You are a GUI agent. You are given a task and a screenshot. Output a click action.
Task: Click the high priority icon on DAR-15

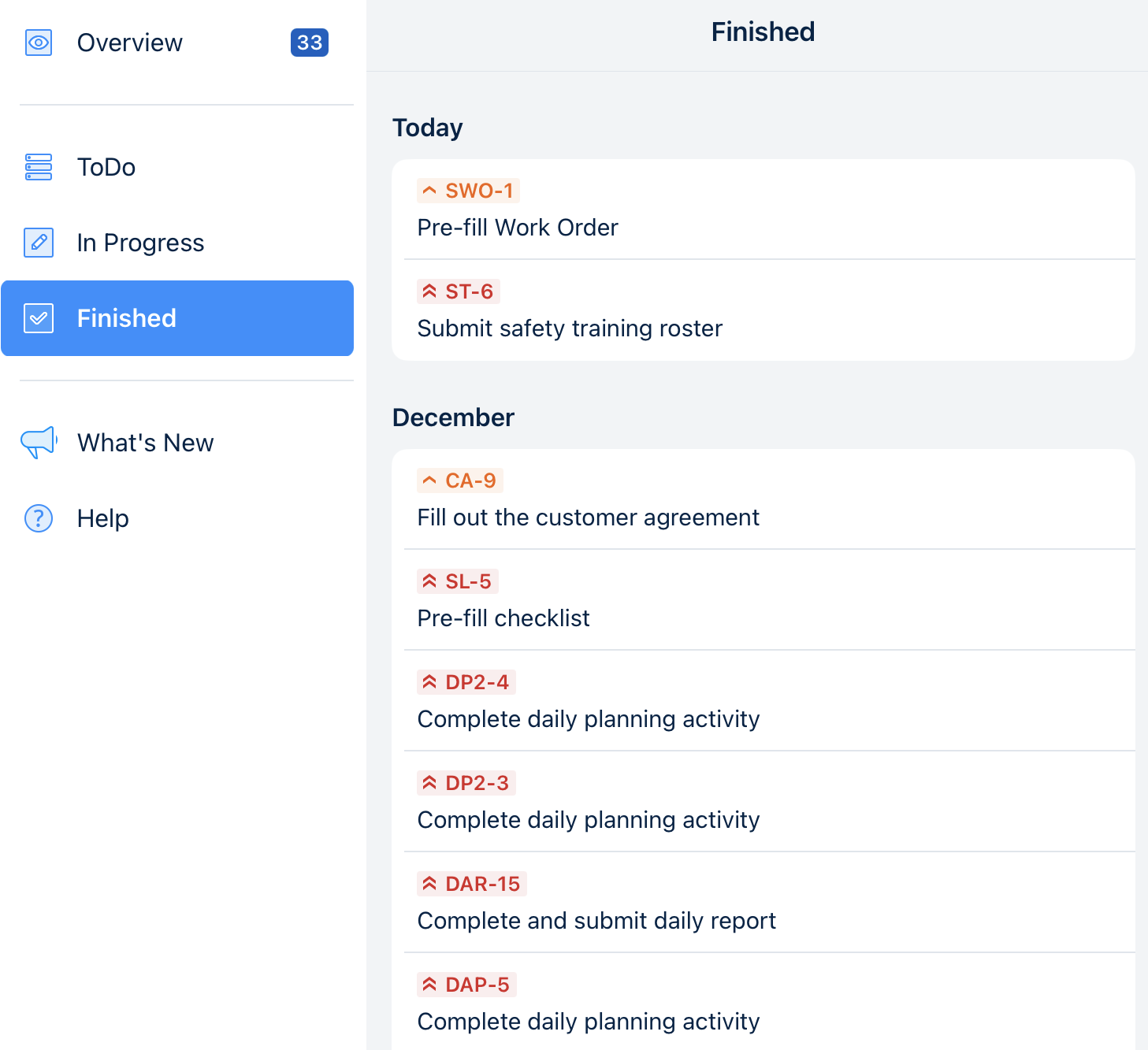[x=429, y=883]
